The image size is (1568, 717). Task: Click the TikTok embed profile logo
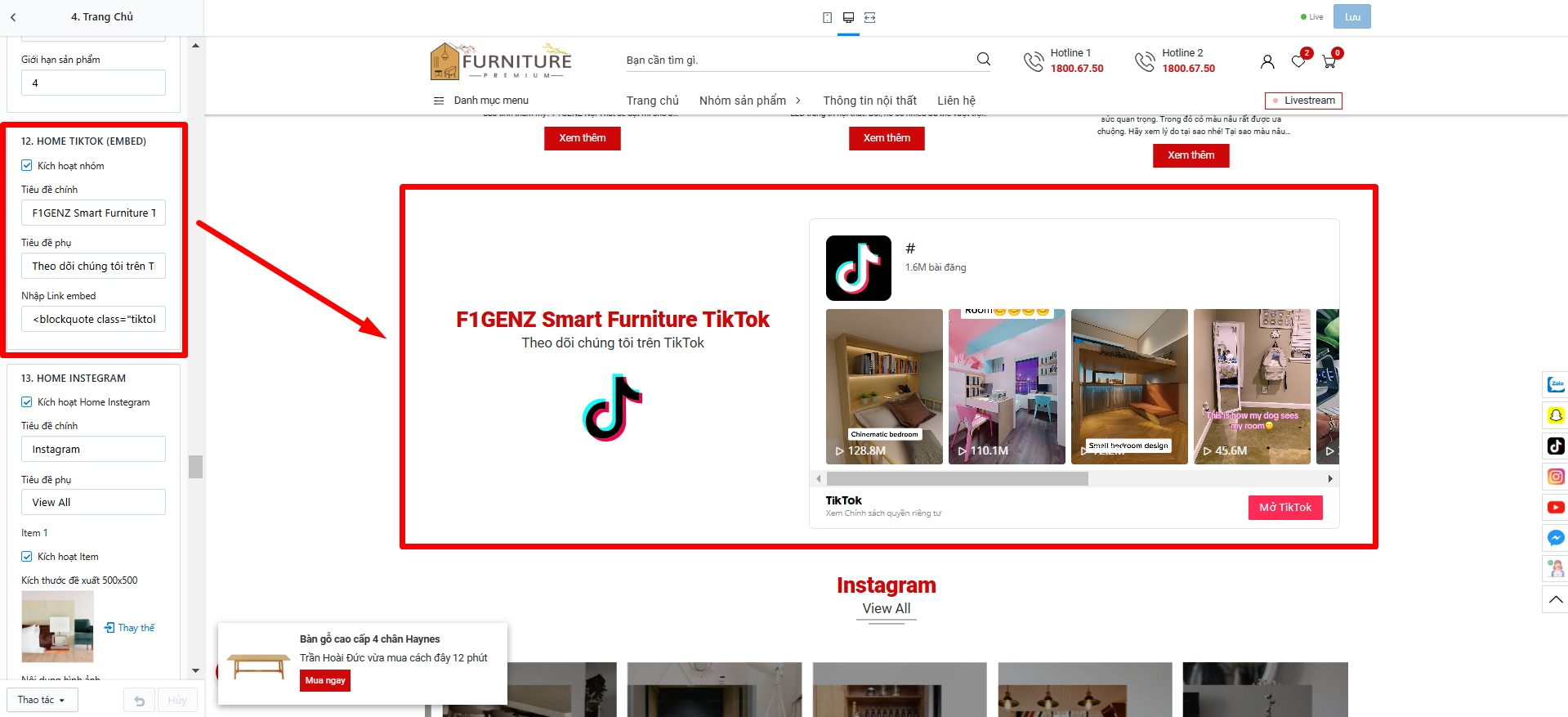(x=859, y=268)
